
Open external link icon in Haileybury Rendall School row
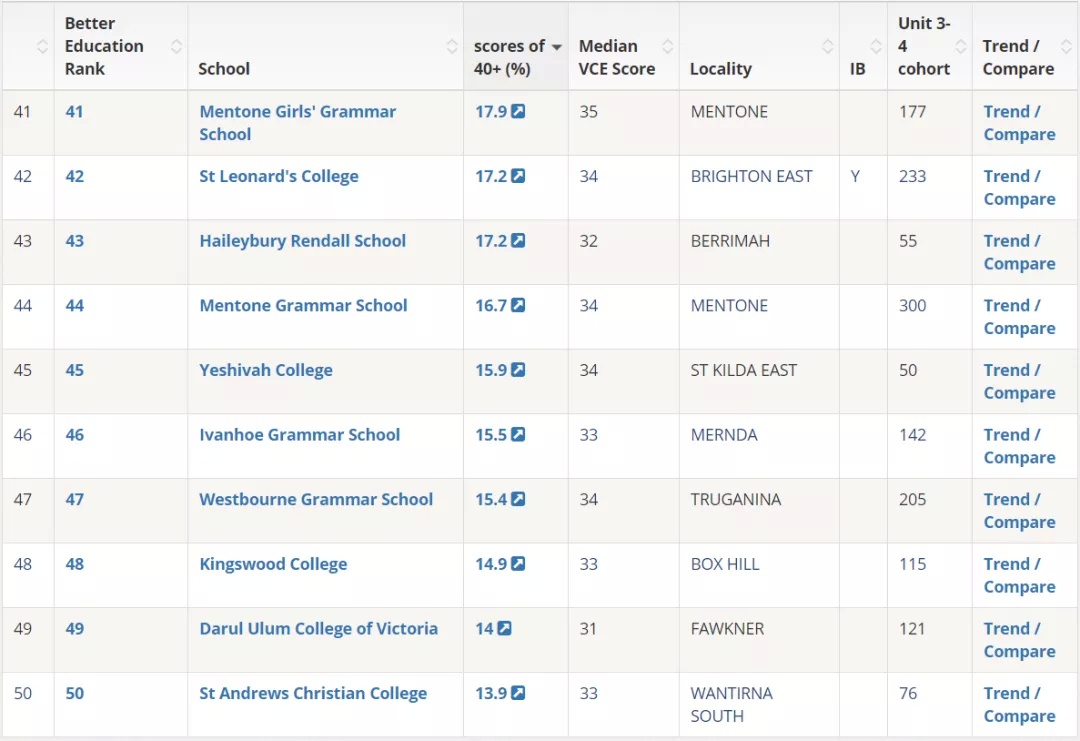[x=518, y=240]
